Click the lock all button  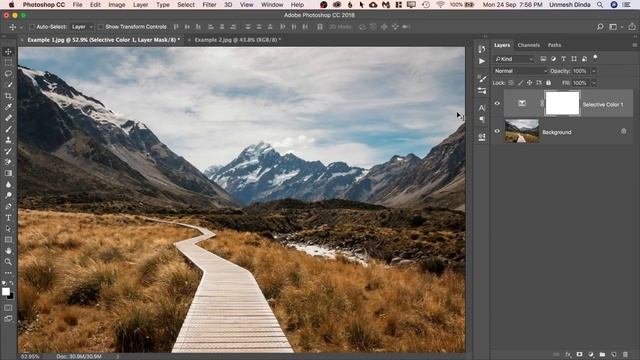click(x=549, y=83)
